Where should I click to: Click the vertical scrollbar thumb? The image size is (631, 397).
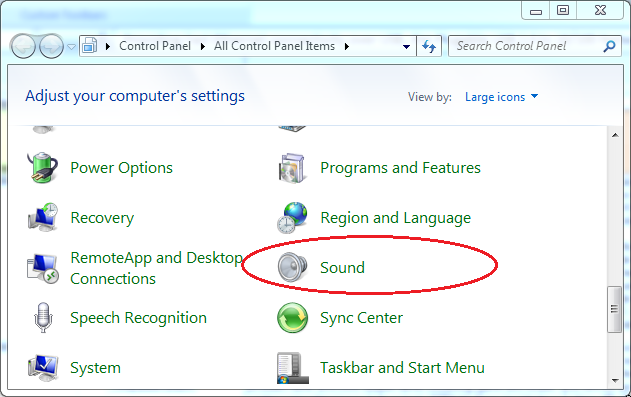click(615, 309)
